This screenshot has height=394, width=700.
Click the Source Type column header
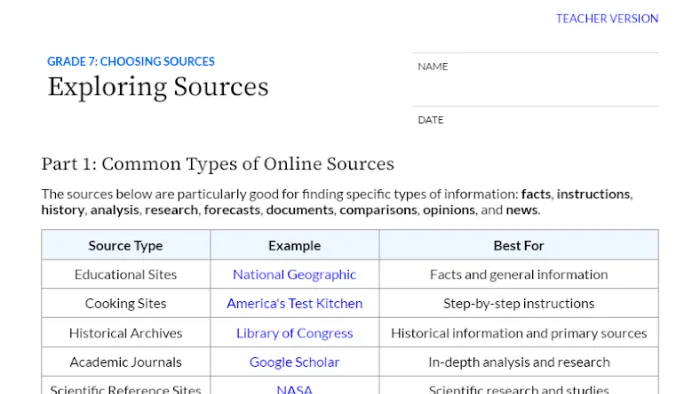pos(125,245)
